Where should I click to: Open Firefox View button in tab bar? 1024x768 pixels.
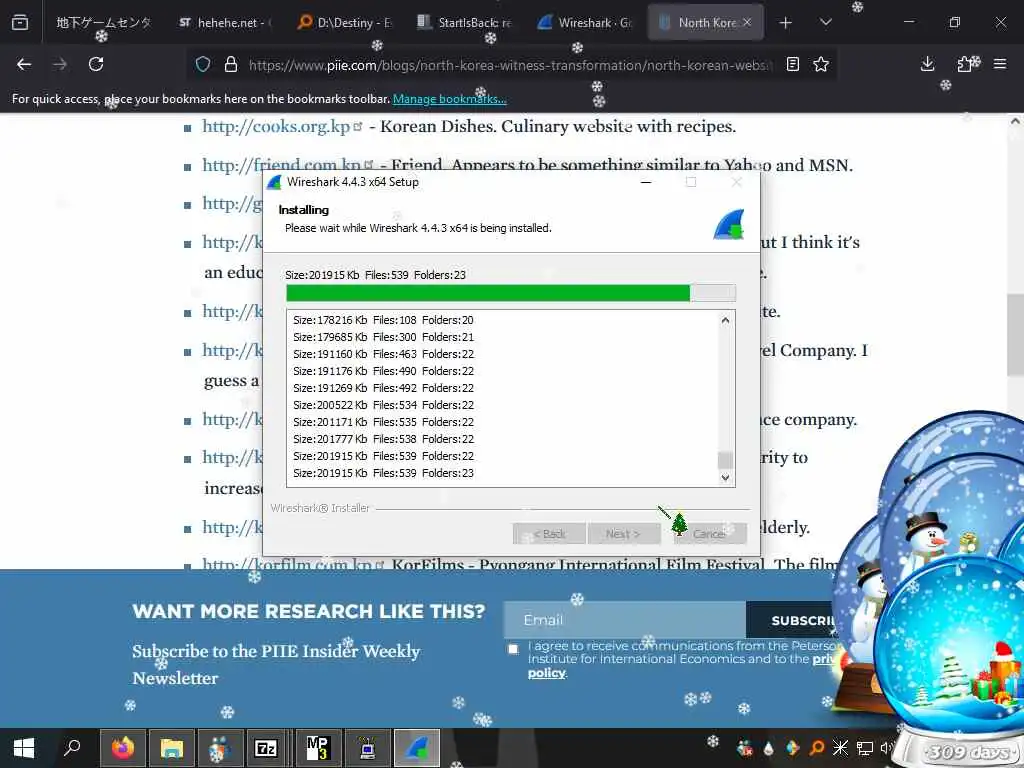pyautogui.click(x=20, y=22)
